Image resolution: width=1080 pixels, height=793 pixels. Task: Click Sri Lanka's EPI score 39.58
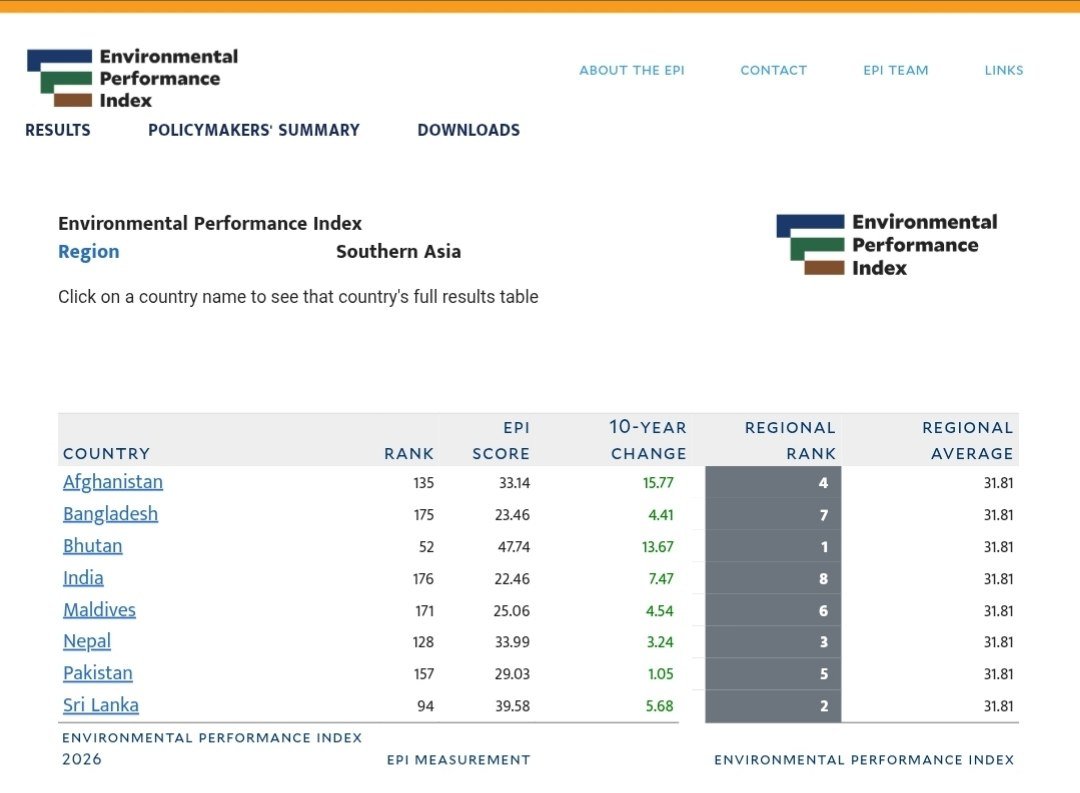[512, 706]
